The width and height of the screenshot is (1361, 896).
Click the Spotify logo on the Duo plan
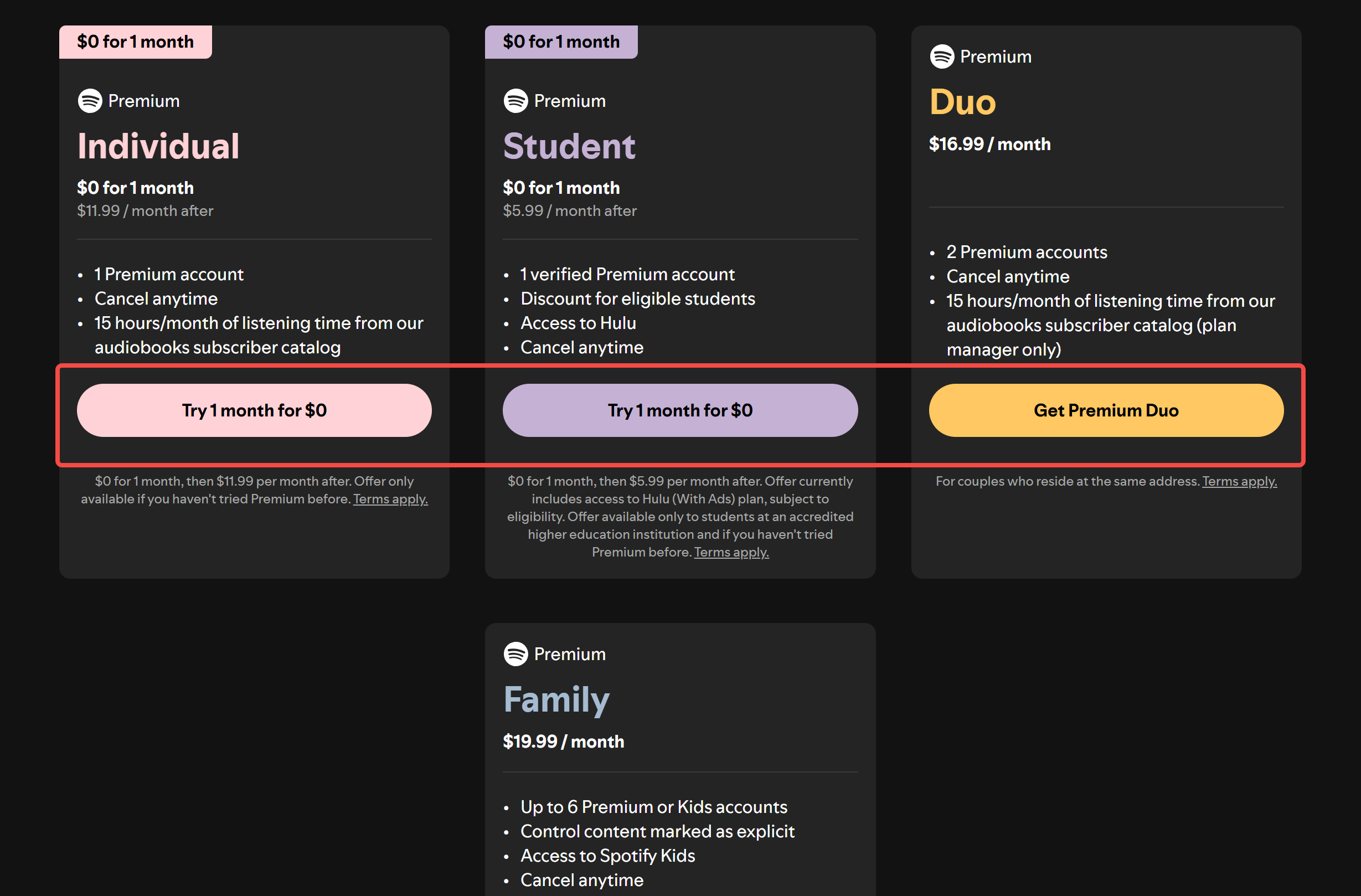(x=941, y=56)
